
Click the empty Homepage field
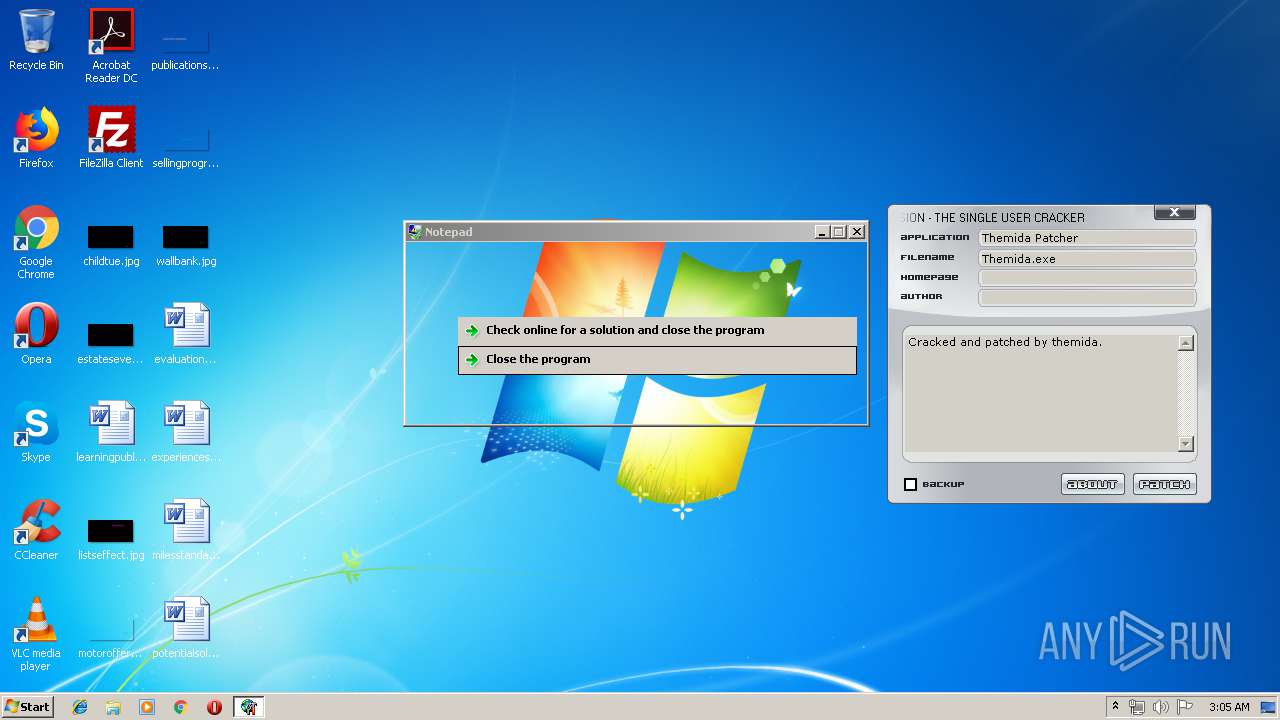pyautogui.click(x=1087, y=278)
